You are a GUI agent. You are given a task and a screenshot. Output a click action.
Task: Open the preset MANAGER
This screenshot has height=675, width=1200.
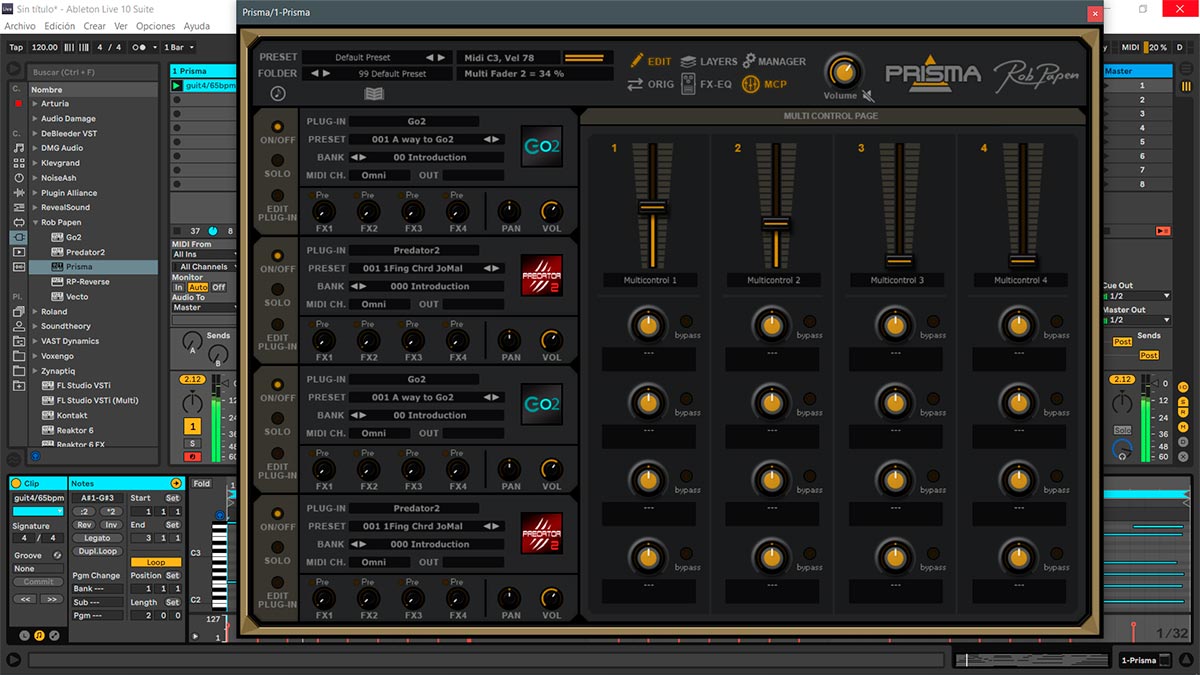point(774,61)
